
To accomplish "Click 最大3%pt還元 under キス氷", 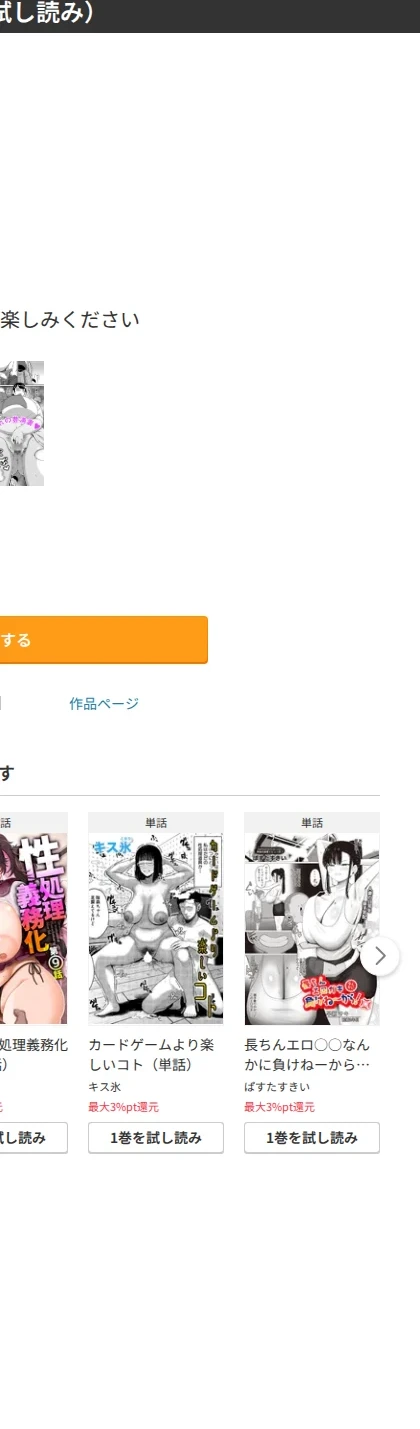I will [x=123, y=1107].
